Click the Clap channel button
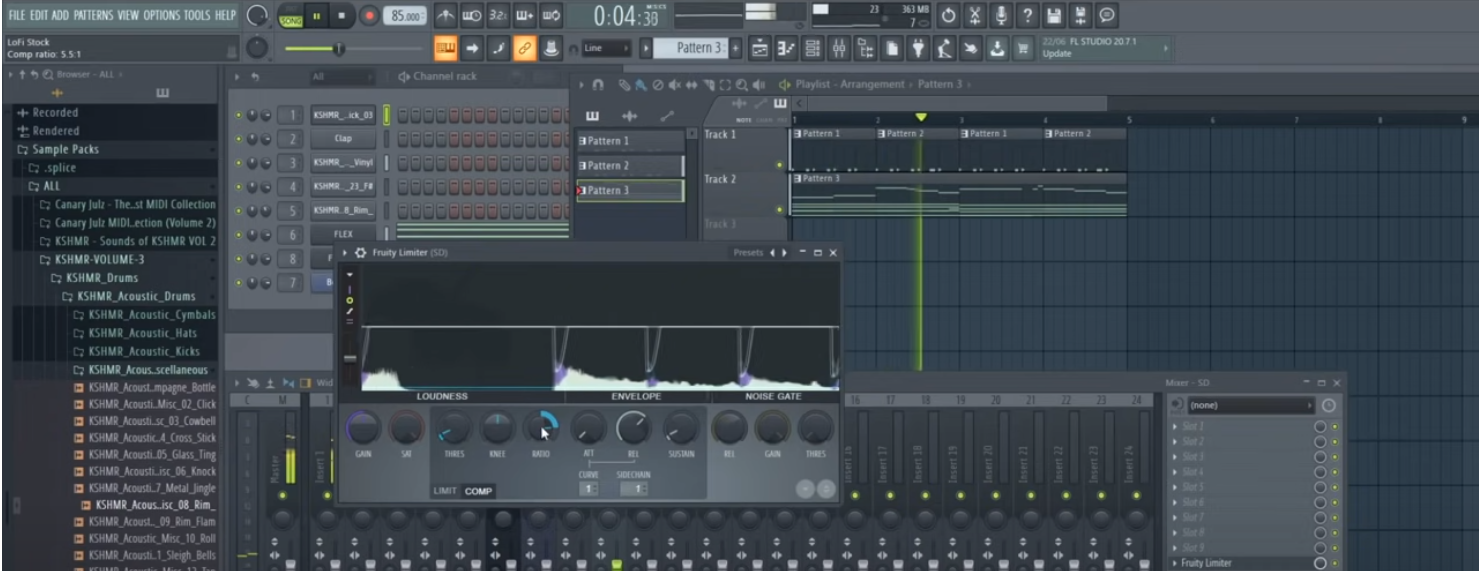 (x=343, y=139)
